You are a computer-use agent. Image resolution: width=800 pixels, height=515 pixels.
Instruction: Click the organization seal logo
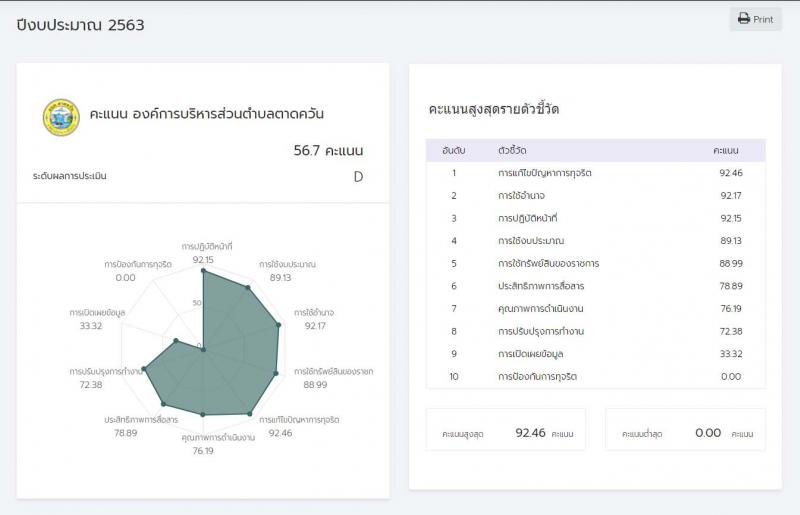pos(61,117)
